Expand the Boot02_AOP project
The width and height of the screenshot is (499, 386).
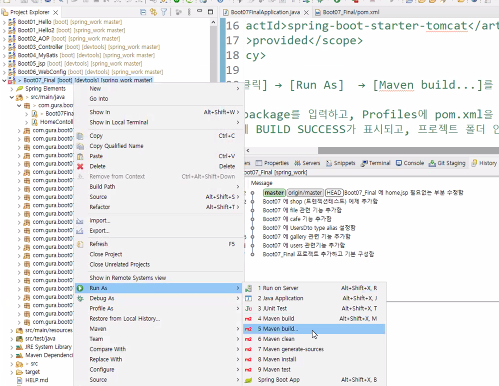(x=4, y=39)
